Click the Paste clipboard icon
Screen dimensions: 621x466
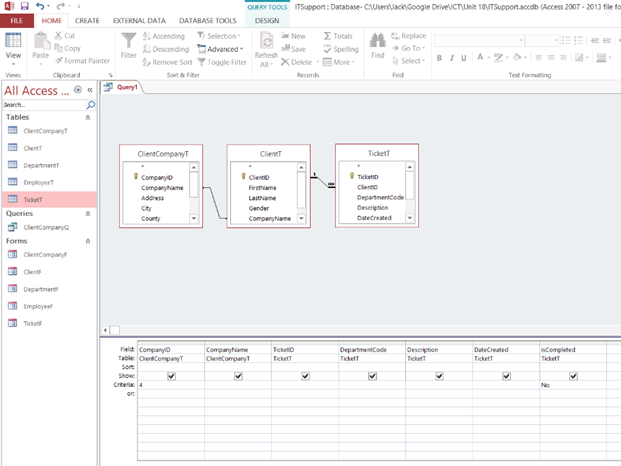(x=41, y=41)
